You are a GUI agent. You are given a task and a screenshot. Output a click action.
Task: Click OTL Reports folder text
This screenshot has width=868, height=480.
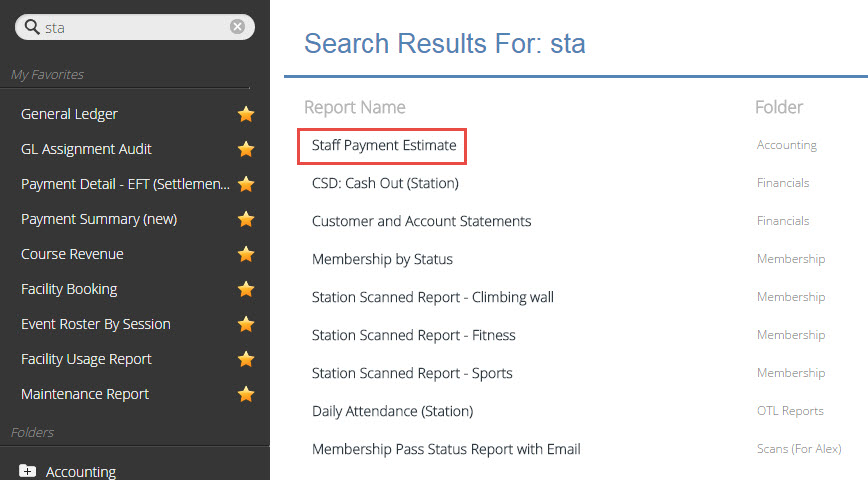point(790,411)
